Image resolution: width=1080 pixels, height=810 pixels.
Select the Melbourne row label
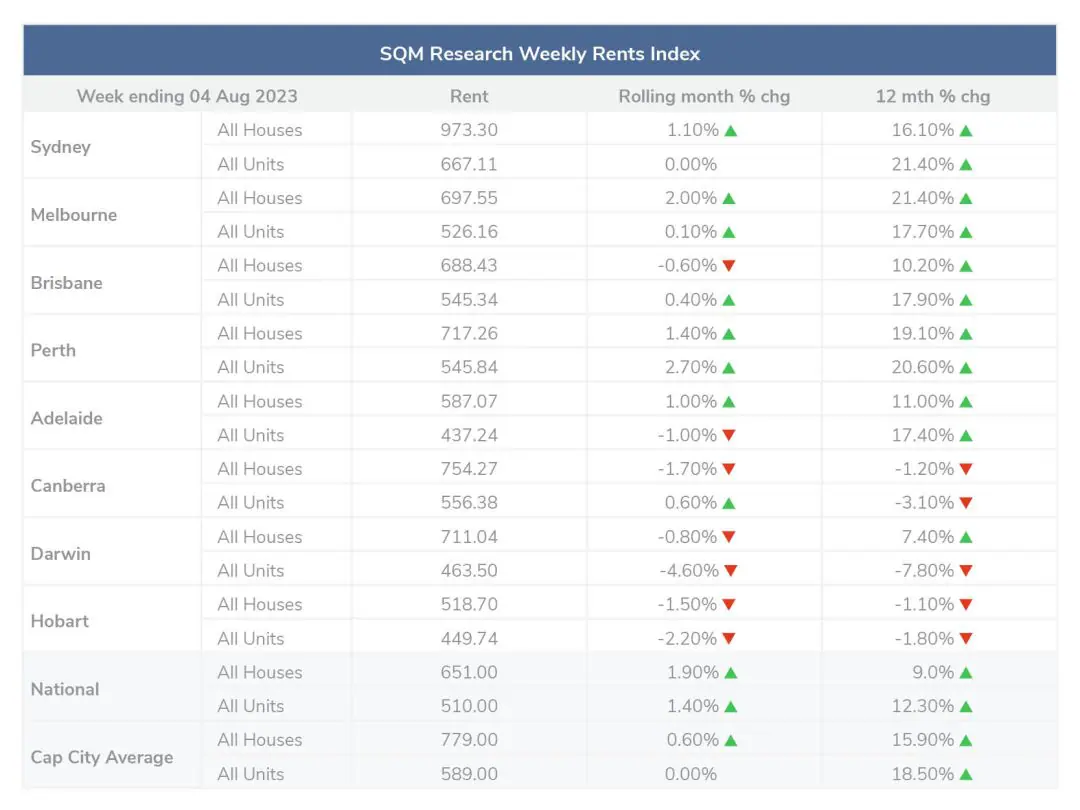point(74,215)
